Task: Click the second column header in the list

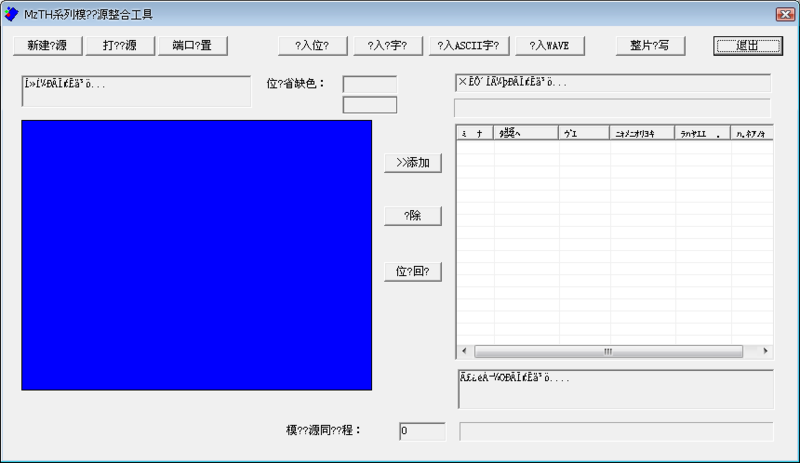Action: 526,133
